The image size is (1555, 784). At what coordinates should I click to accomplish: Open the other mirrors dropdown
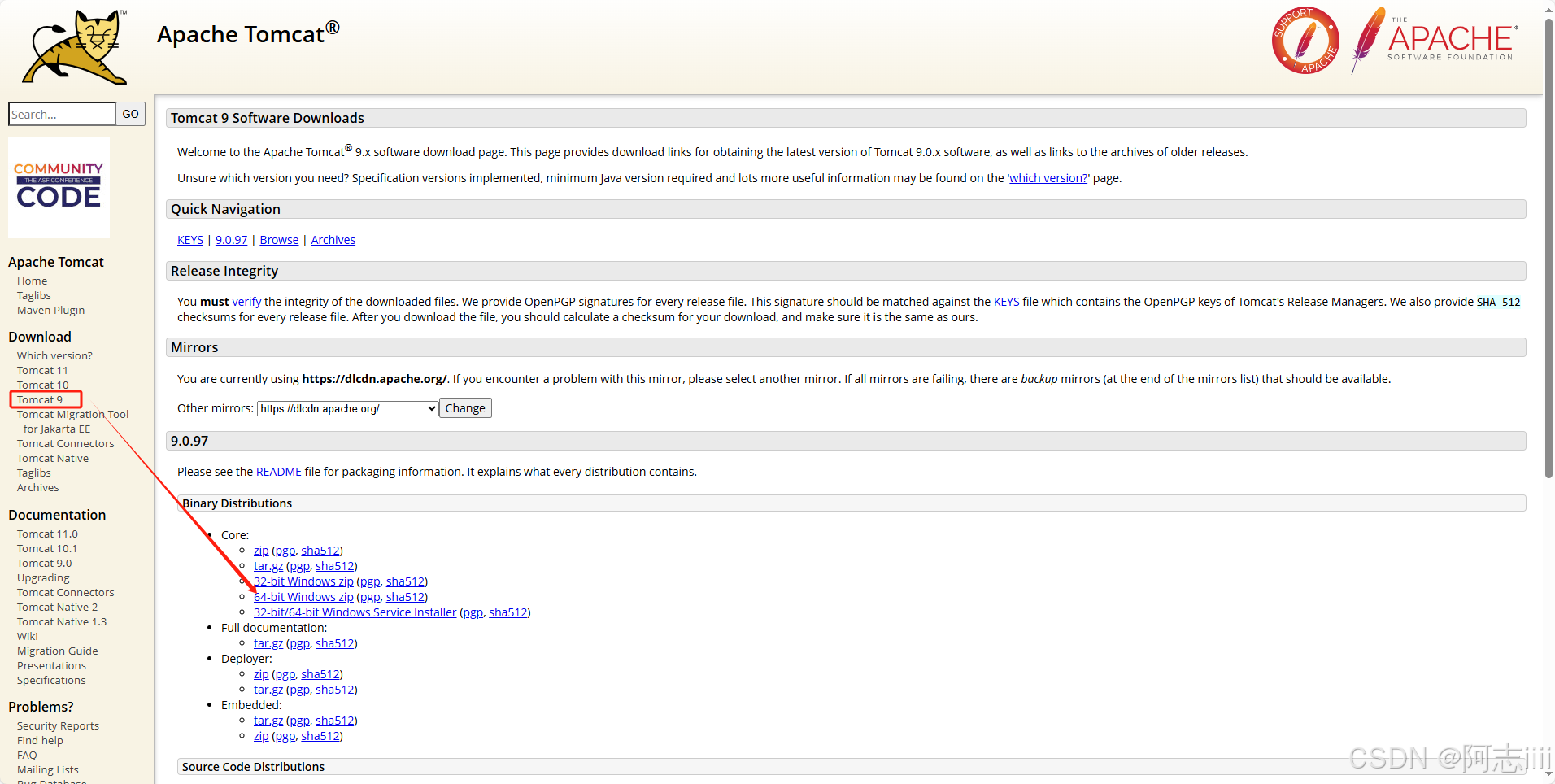pyautogui.click(x=348, y=408)
